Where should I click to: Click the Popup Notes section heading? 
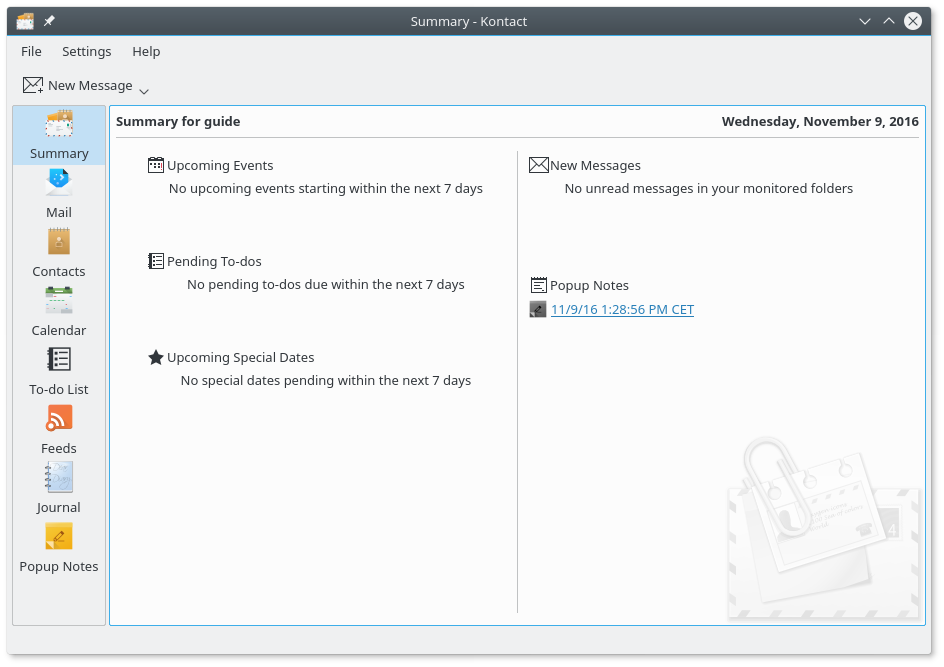point(589,285)
